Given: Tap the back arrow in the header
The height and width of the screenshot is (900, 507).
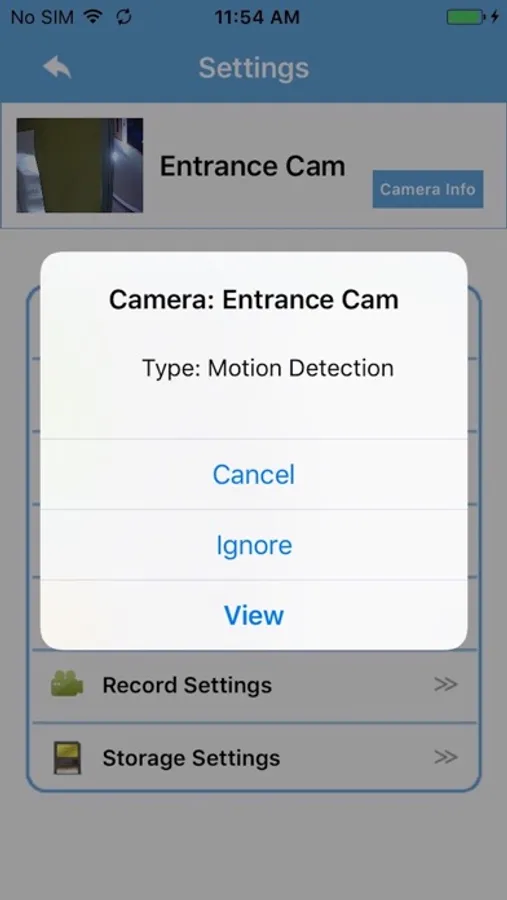Looking at the screenshot, I should [57, 68].
